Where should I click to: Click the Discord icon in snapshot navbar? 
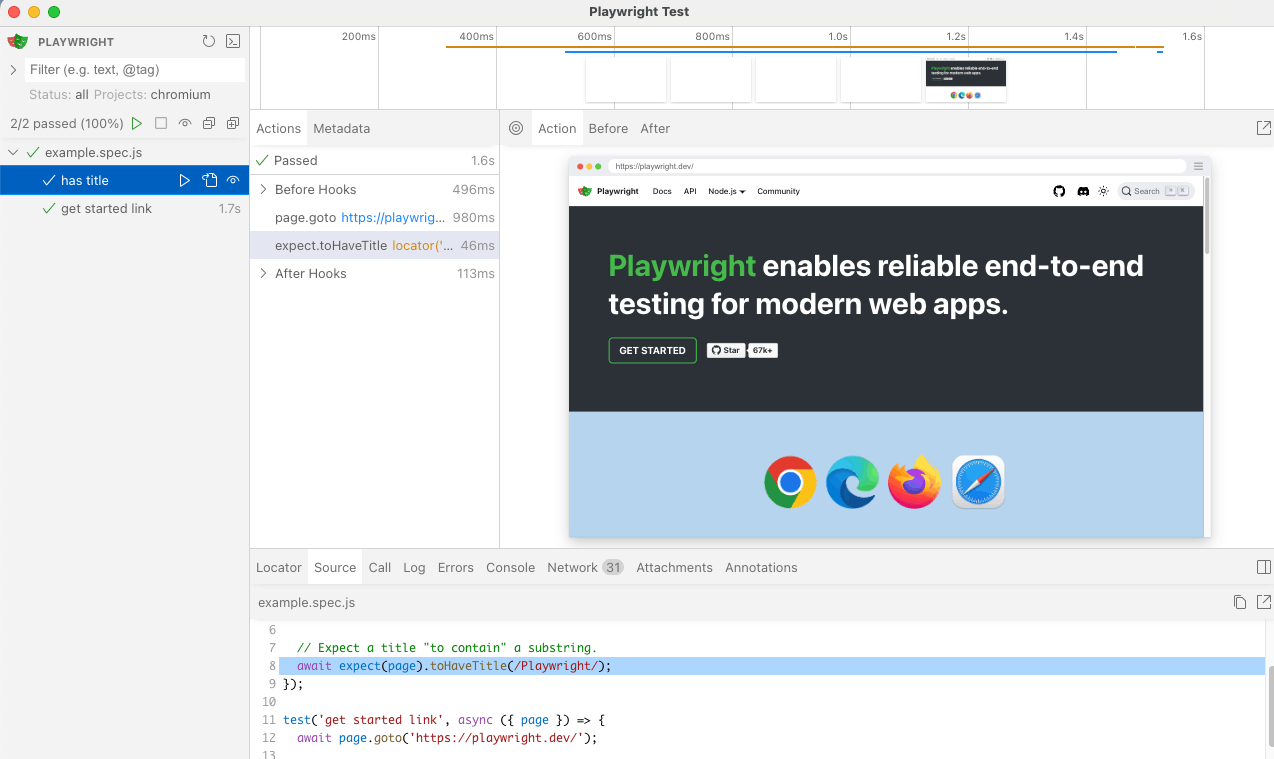coord(1083,191)
